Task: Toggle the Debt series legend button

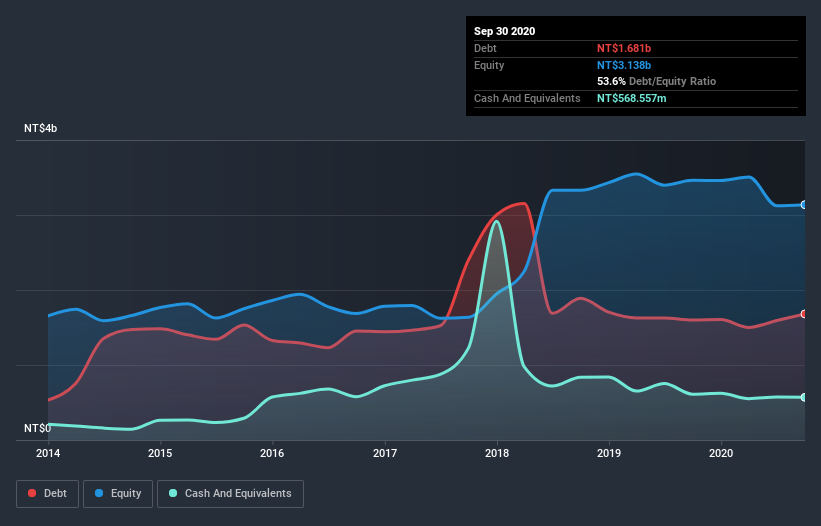Action: click(x=47, y=494)
